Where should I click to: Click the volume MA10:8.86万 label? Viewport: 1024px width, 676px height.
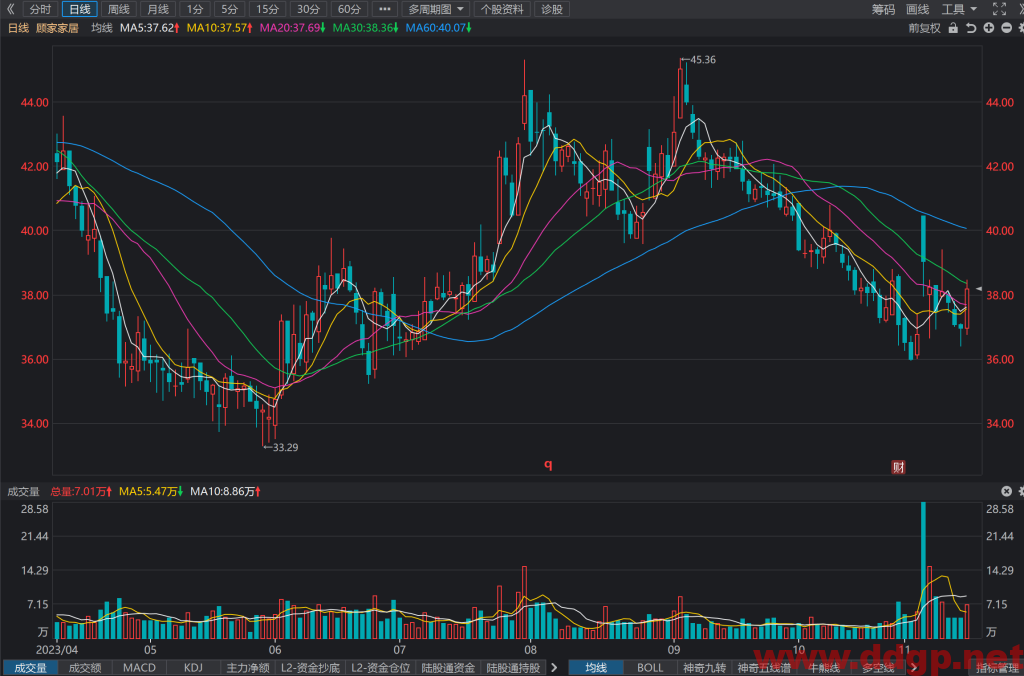pos(225,491)
